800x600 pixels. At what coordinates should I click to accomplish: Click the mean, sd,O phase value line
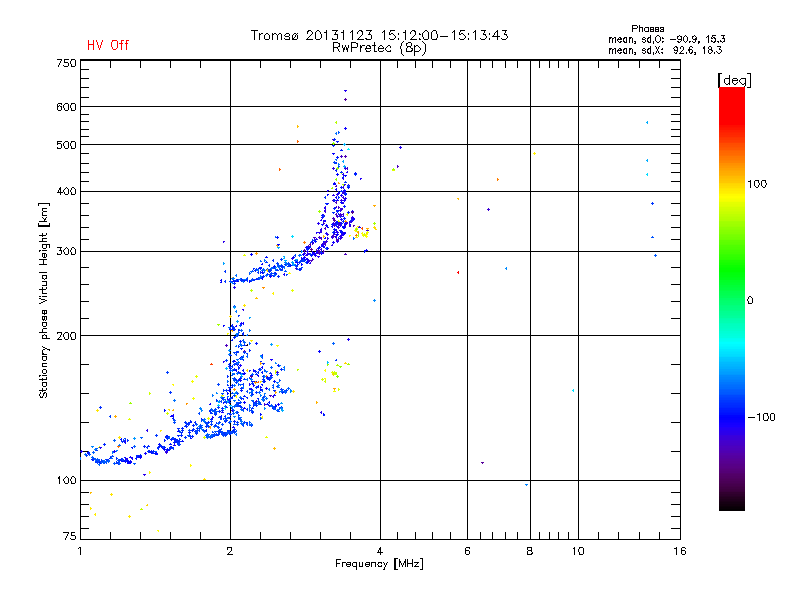click(x=666, y=39)
